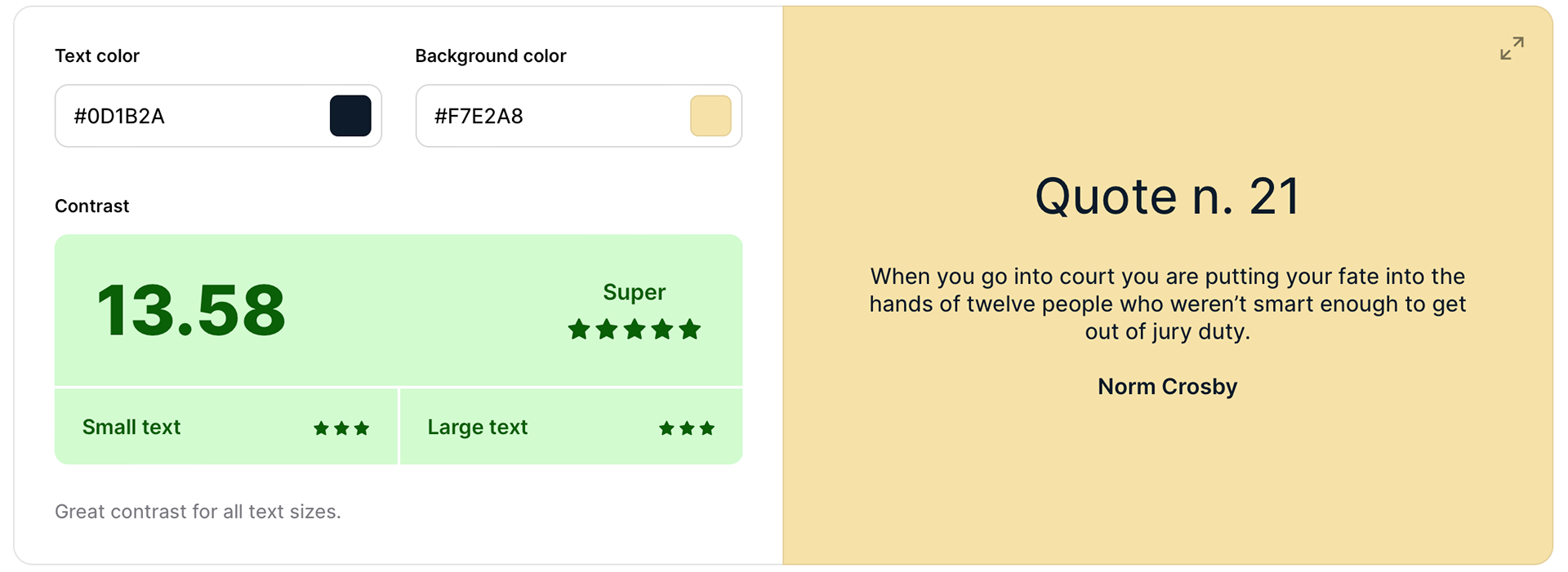
Task: Click the background color hex field #F7E2A8
Action: click(x=578, y=116)
